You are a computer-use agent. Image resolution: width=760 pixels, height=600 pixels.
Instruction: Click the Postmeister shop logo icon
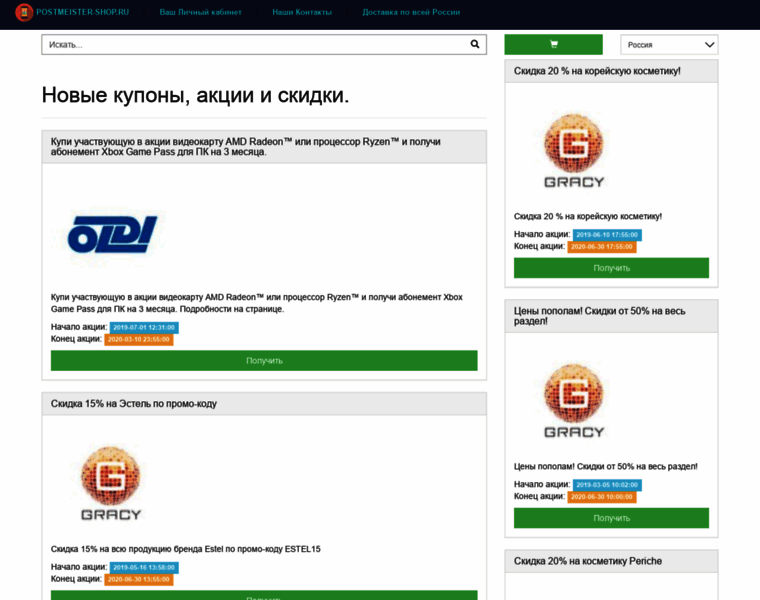[x=24, y=13]
